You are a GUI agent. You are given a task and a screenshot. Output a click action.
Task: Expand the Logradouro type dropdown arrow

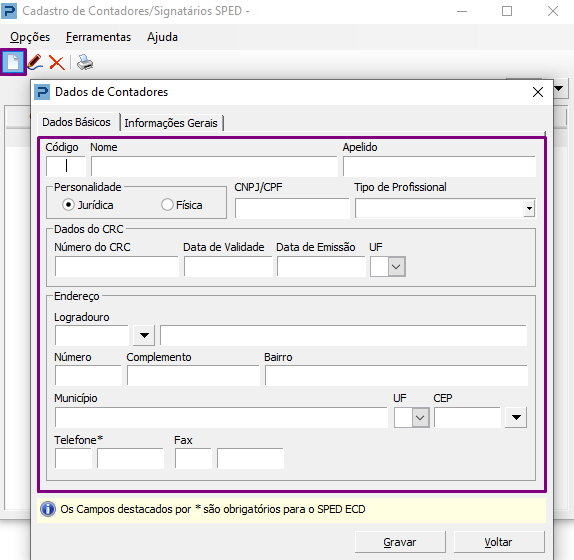point(144,335)
